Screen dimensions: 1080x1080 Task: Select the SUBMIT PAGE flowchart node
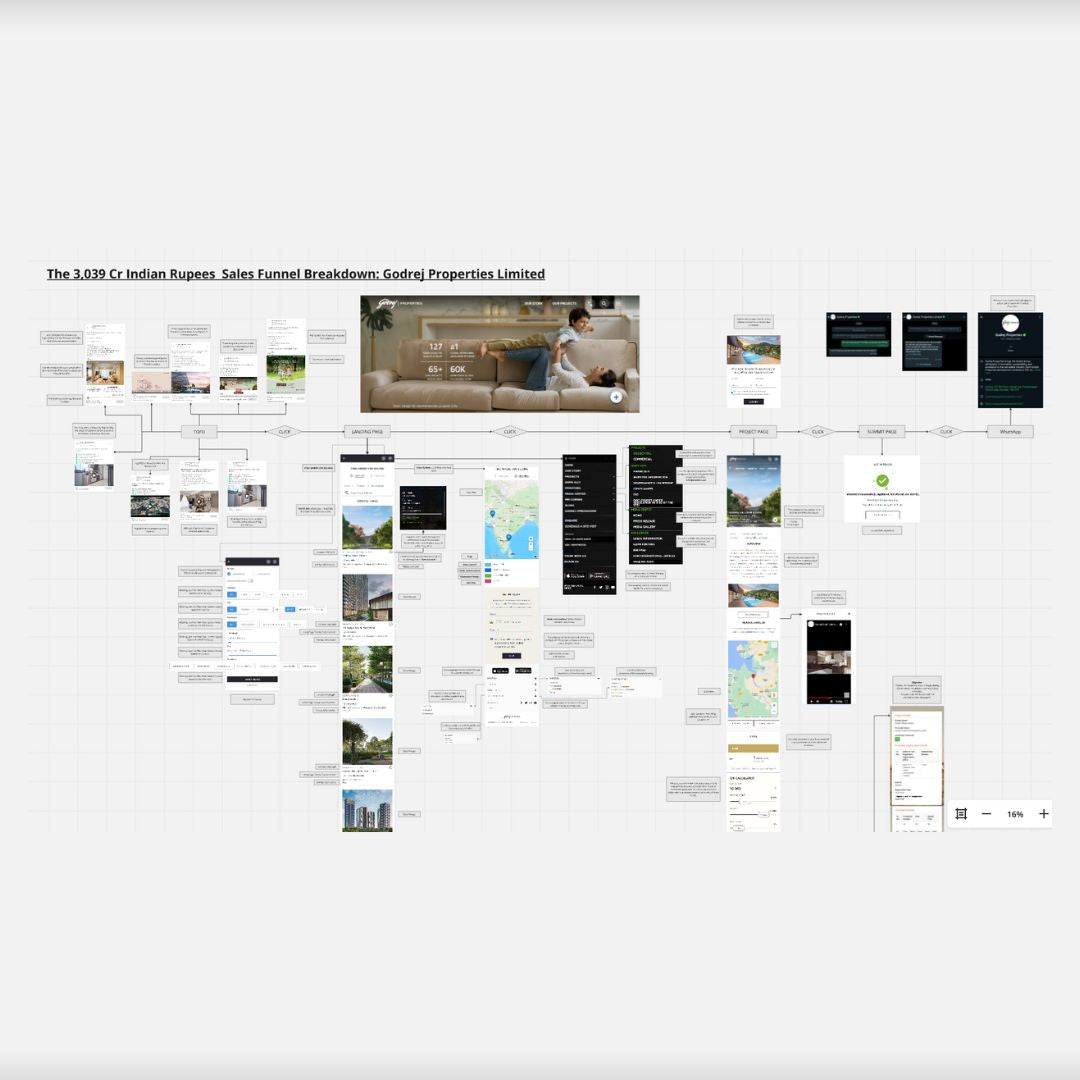881,432
